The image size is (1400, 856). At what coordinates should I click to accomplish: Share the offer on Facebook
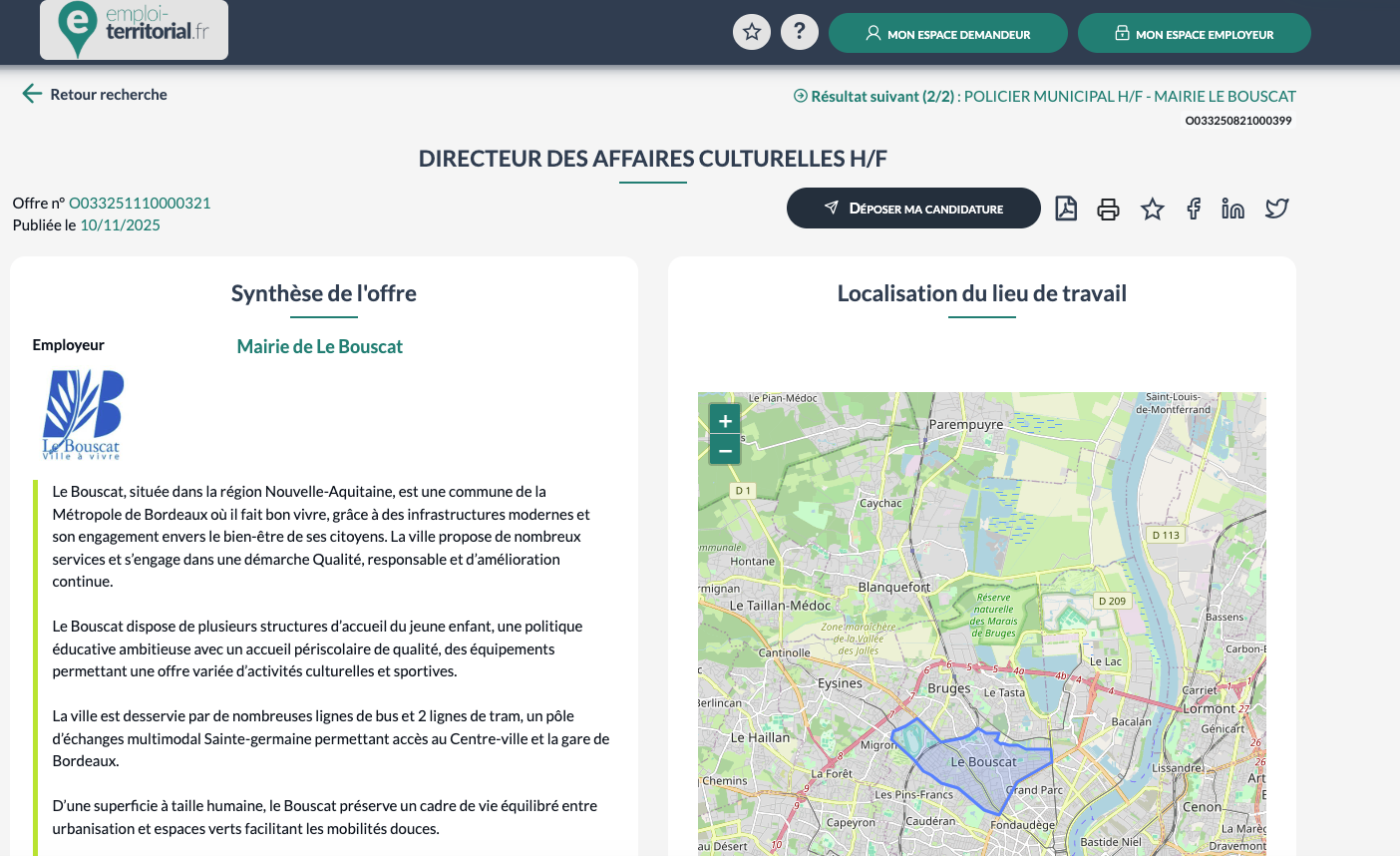tap(1194, 209)
